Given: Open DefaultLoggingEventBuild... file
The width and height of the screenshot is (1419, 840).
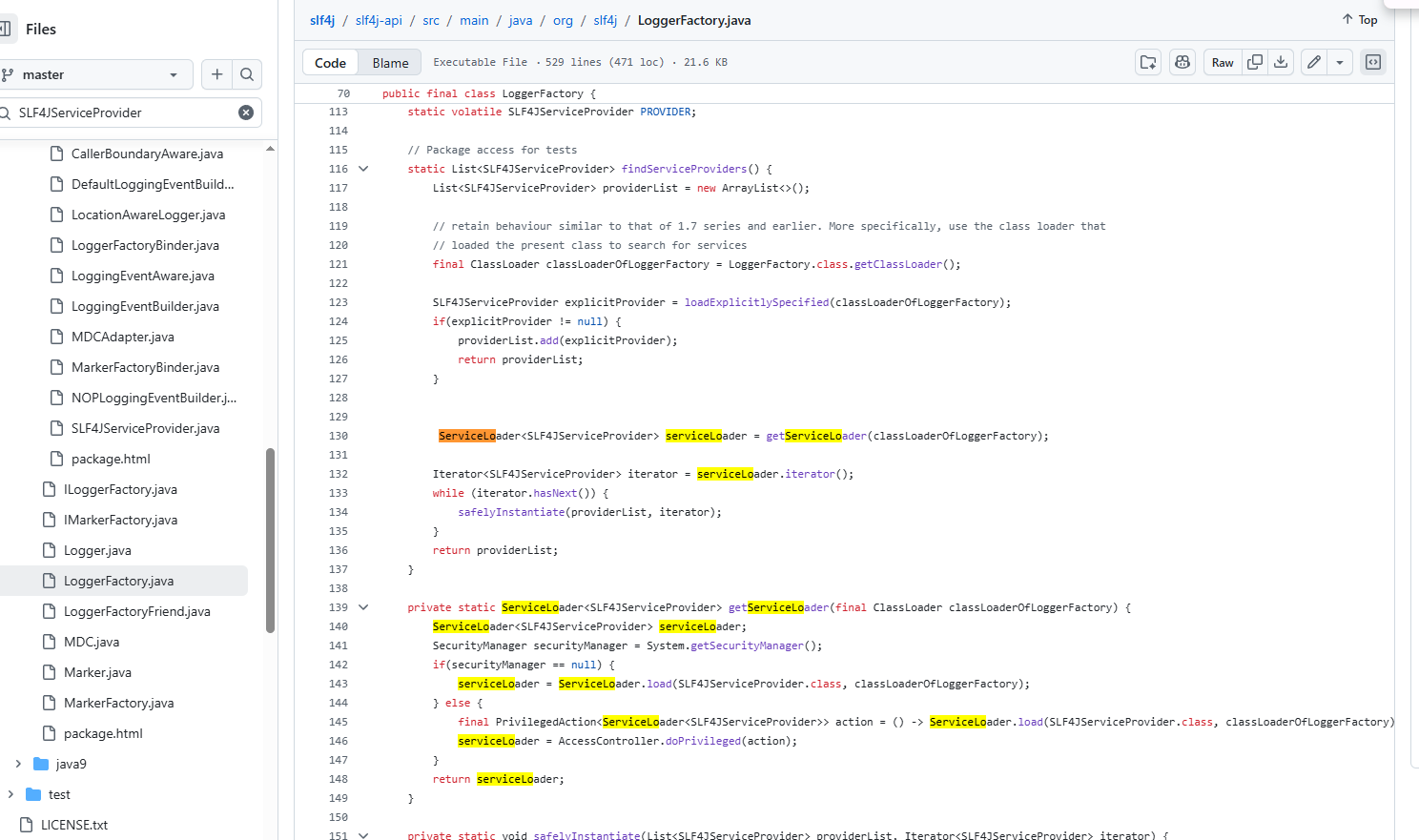Looking at the screenshot, I should (153, 184).
